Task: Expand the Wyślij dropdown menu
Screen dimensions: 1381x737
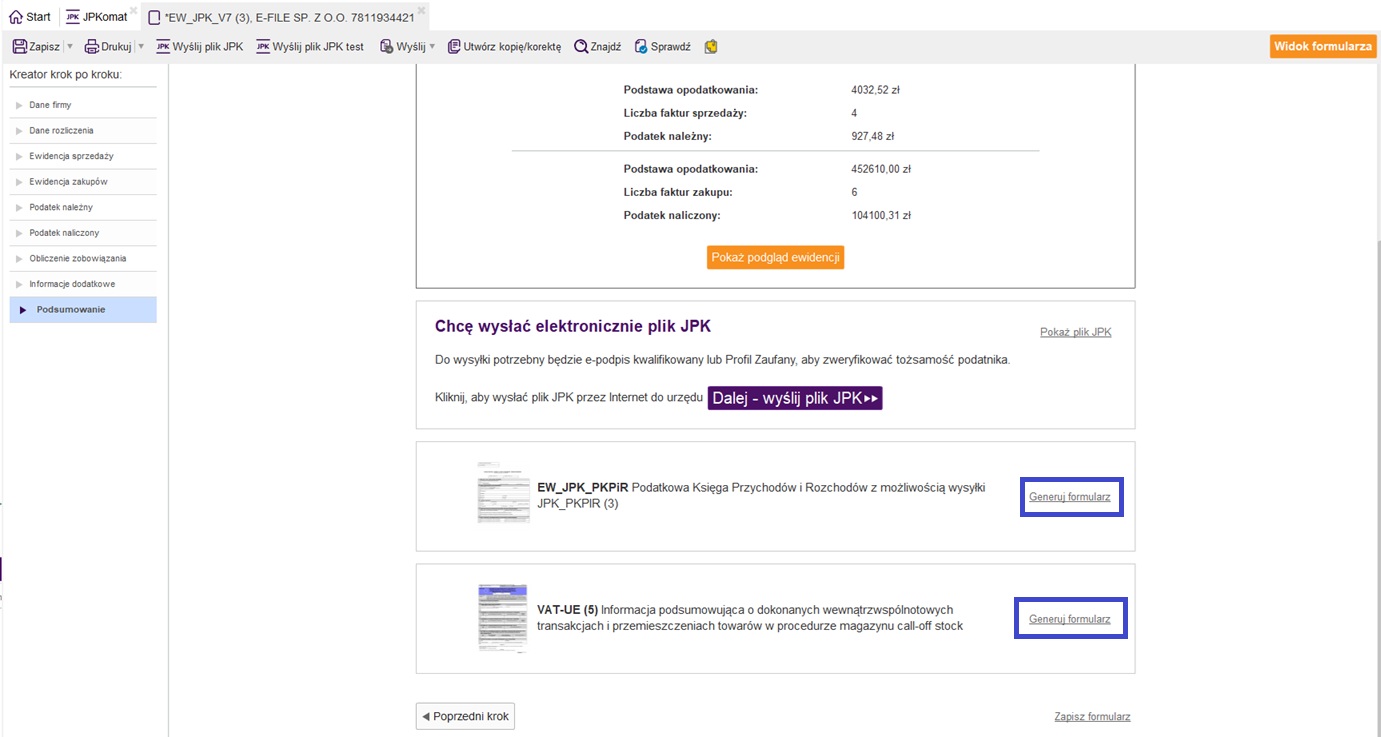Action: [x=432, y=47]
